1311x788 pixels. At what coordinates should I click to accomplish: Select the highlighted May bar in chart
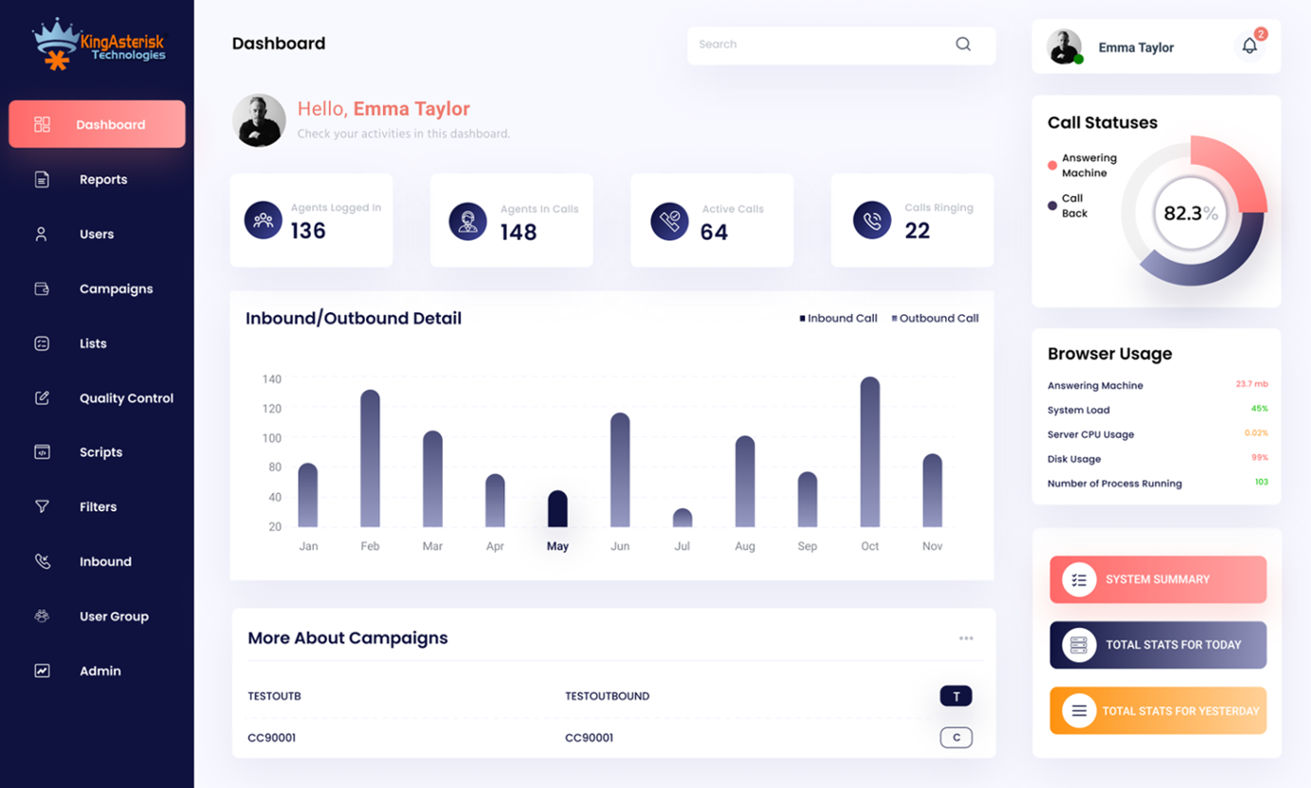click(x=557, y=508)
